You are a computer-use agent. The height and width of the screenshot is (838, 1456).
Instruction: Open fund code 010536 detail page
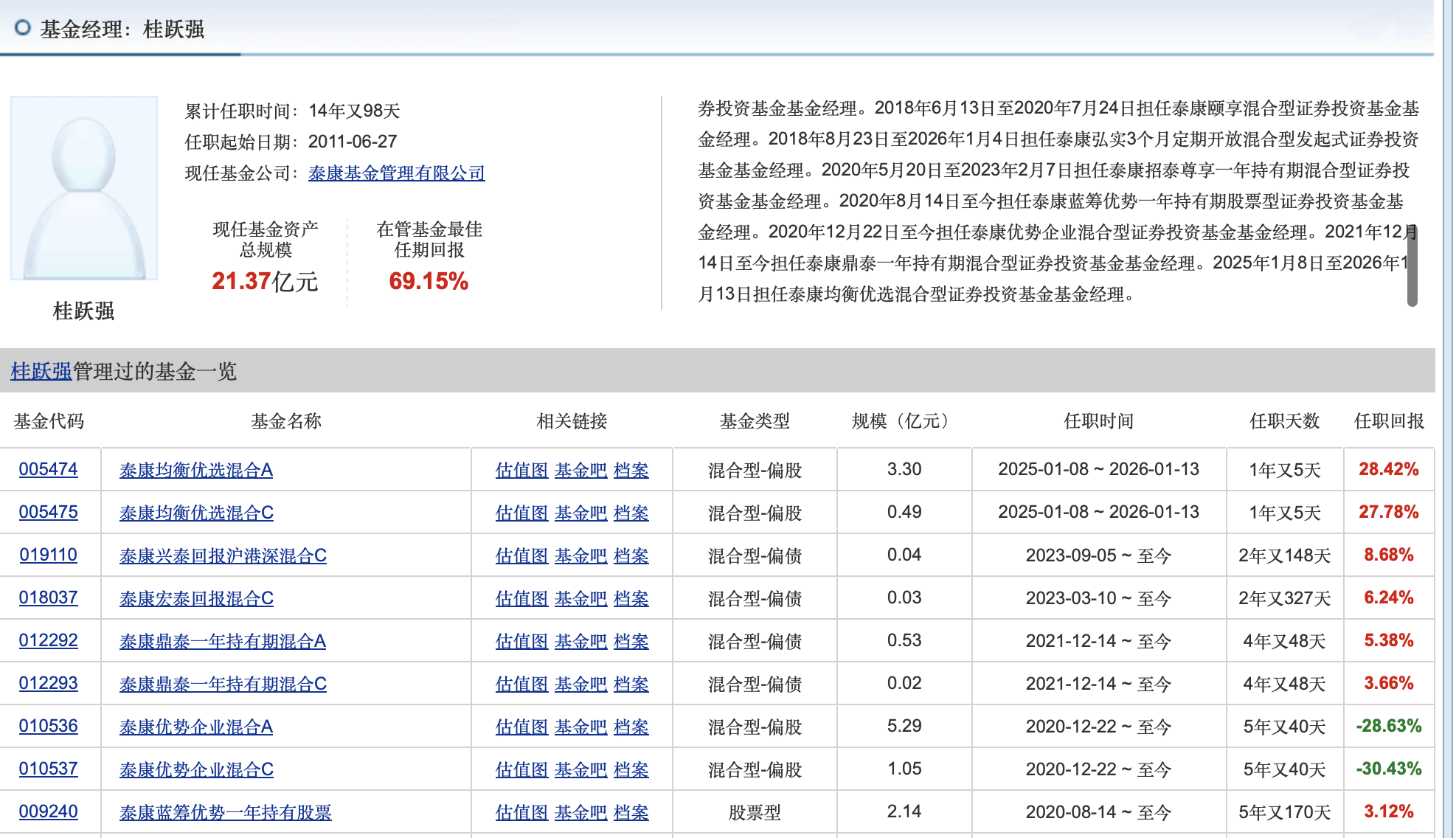[x=46, y=727]
